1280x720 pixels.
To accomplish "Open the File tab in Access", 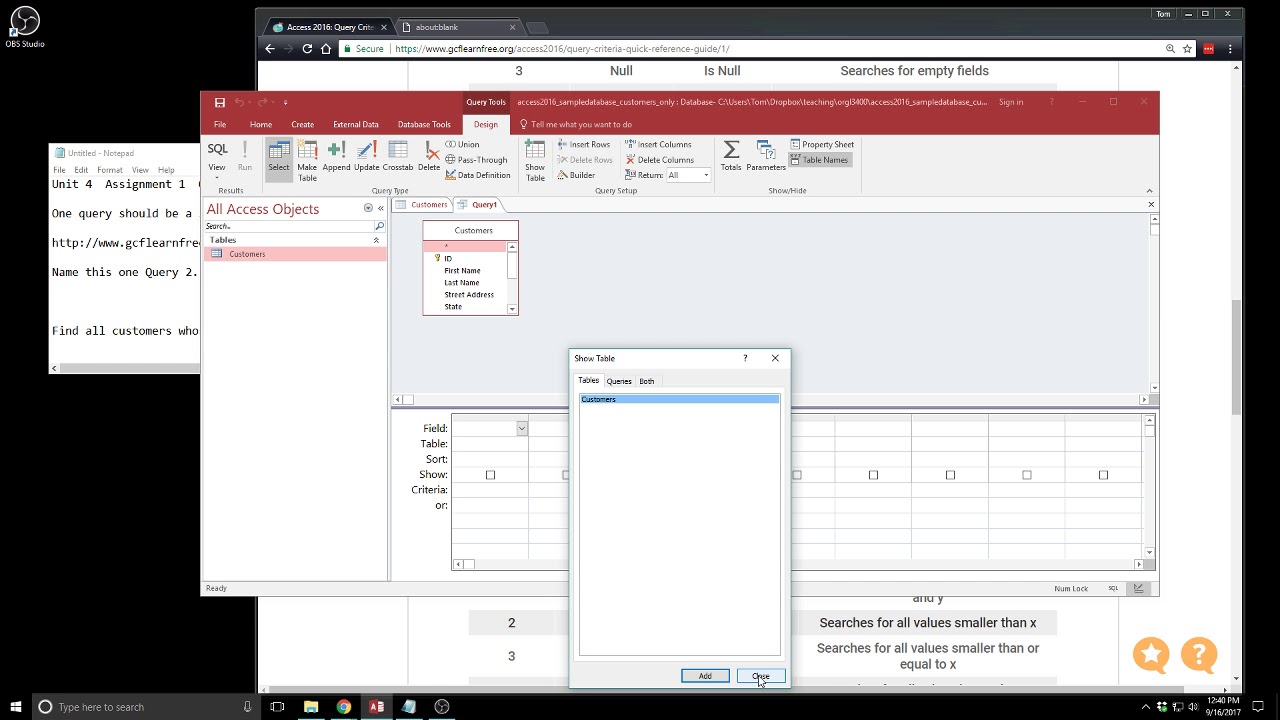I will [220, 125].
